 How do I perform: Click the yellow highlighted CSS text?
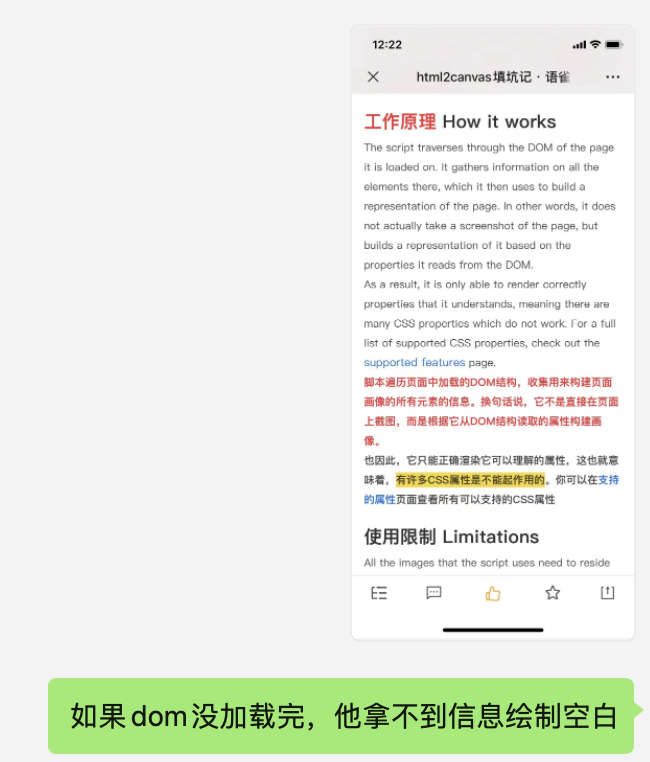click(470, 480)
